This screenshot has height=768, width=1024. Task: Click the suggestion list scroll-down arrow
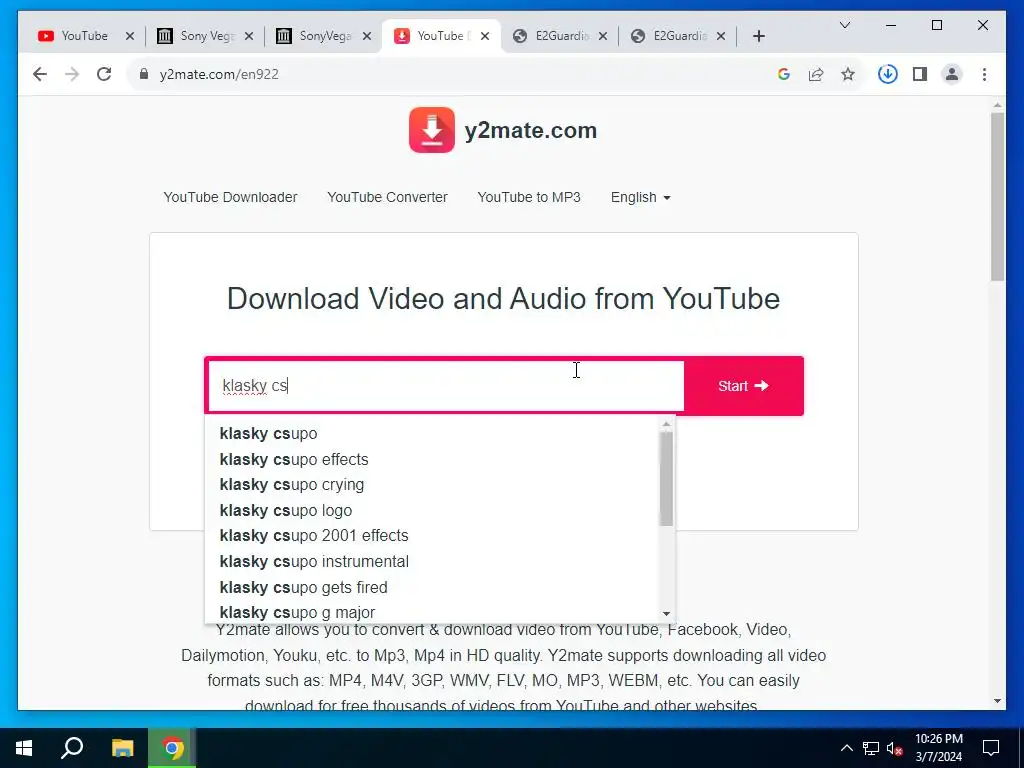click(x=666, y=614)
